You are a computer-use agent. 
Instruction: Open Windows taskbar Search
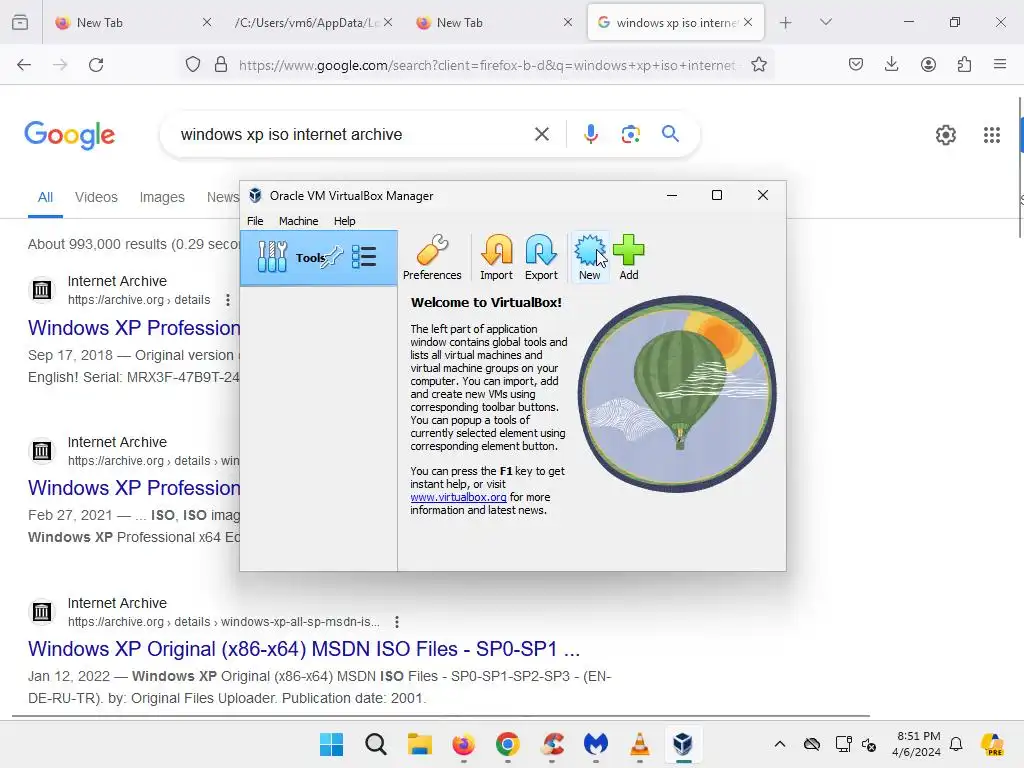[x=376, y=744]
